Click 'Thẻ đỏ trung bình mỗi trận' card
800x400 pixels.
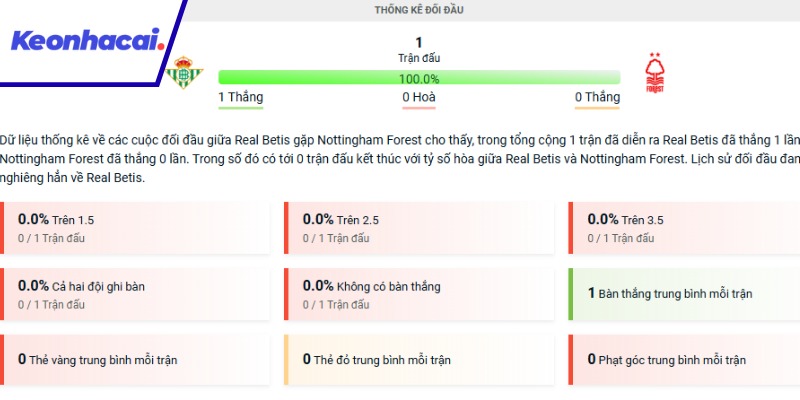(419, 359)
